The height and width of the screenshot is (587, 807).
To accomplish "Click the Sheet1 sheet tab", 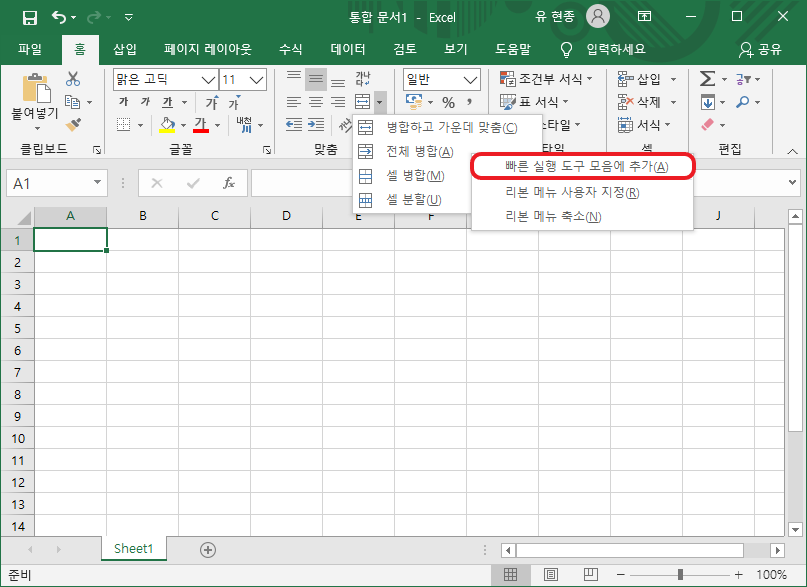I will click(x=134, y=548).
